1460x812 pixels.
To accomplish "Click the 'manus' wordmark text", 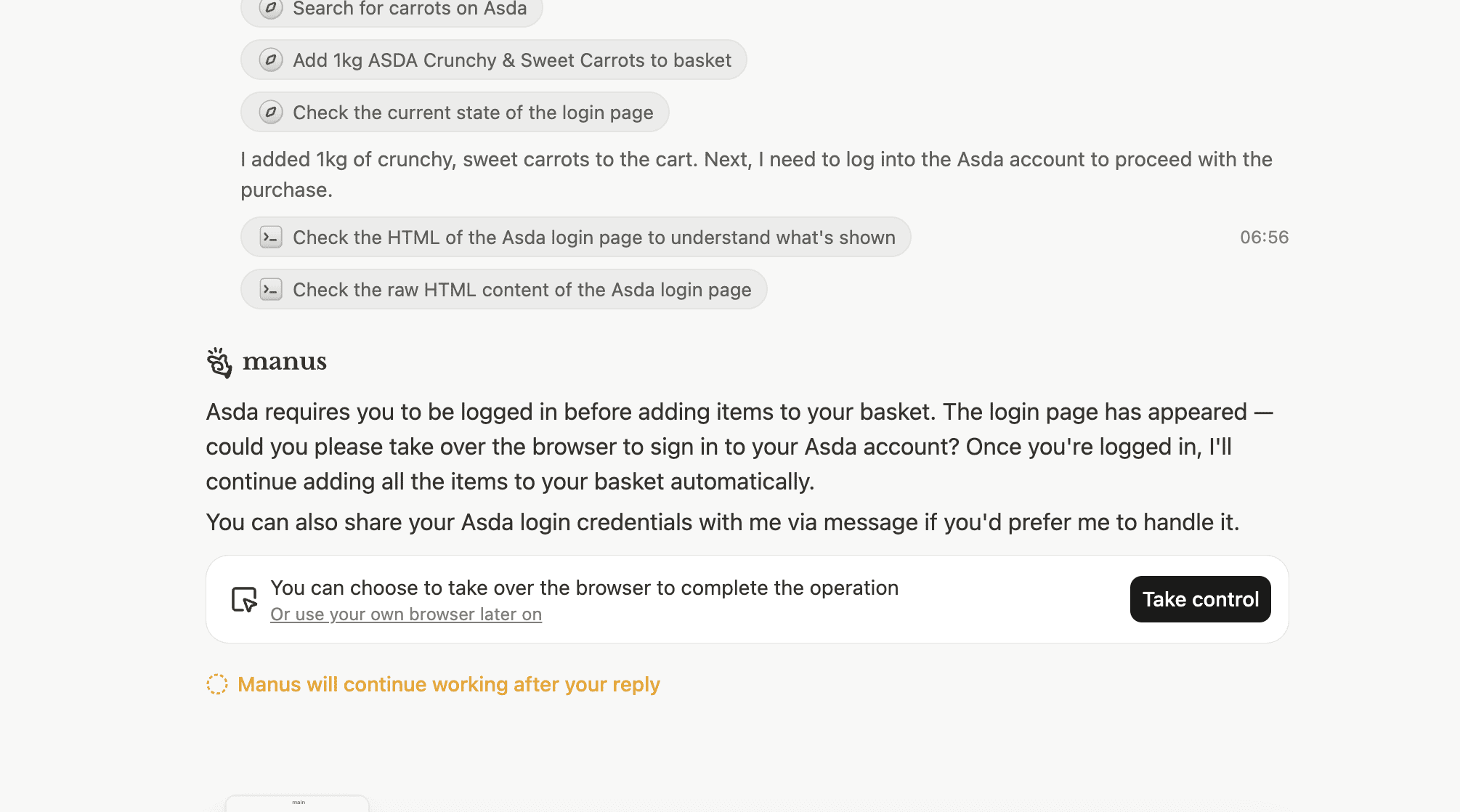I will (x=284, y=362).
